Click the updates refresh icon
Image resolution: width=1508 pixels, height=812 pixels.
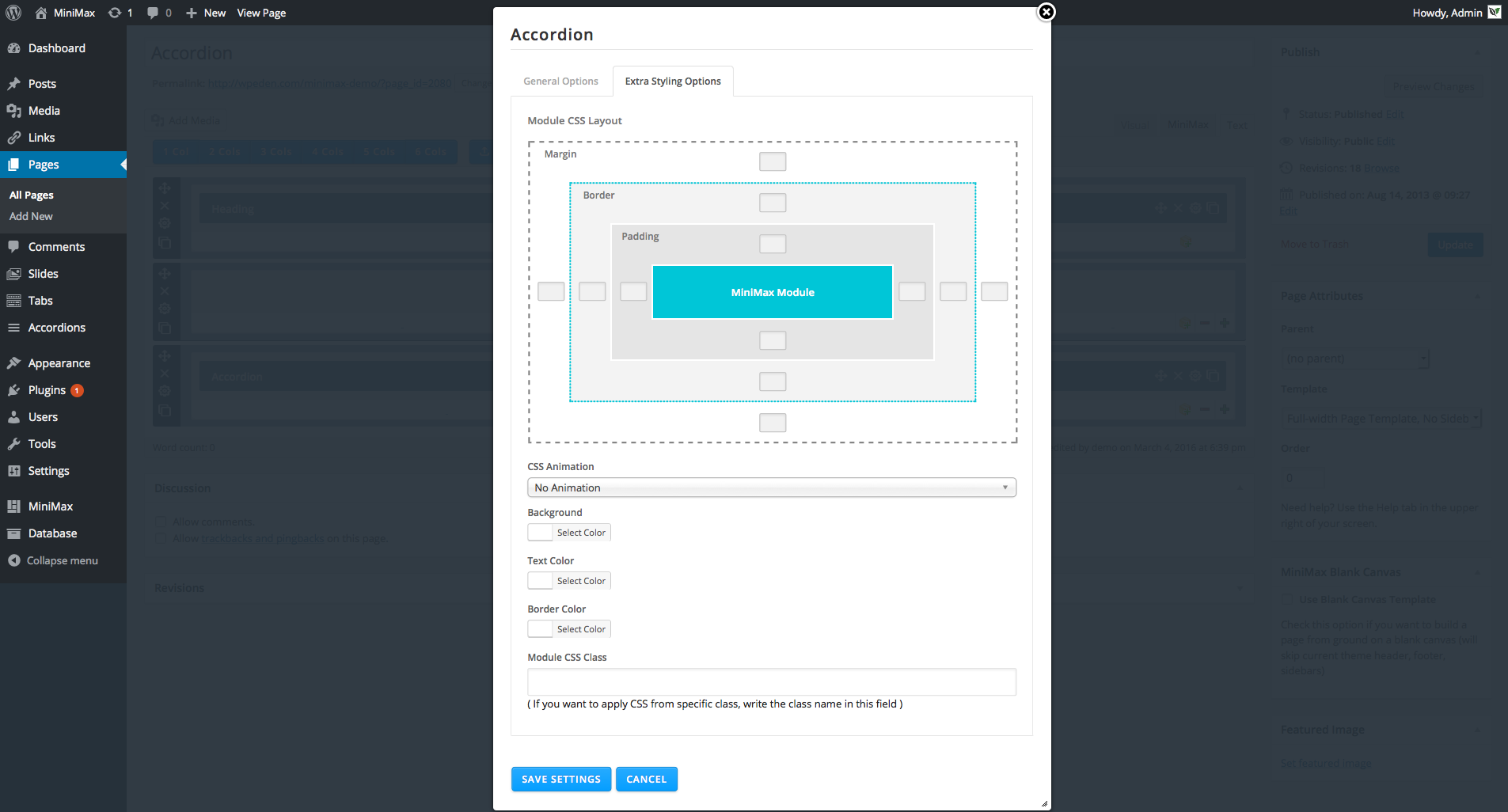pyautogui.click(x=115, y=13)
